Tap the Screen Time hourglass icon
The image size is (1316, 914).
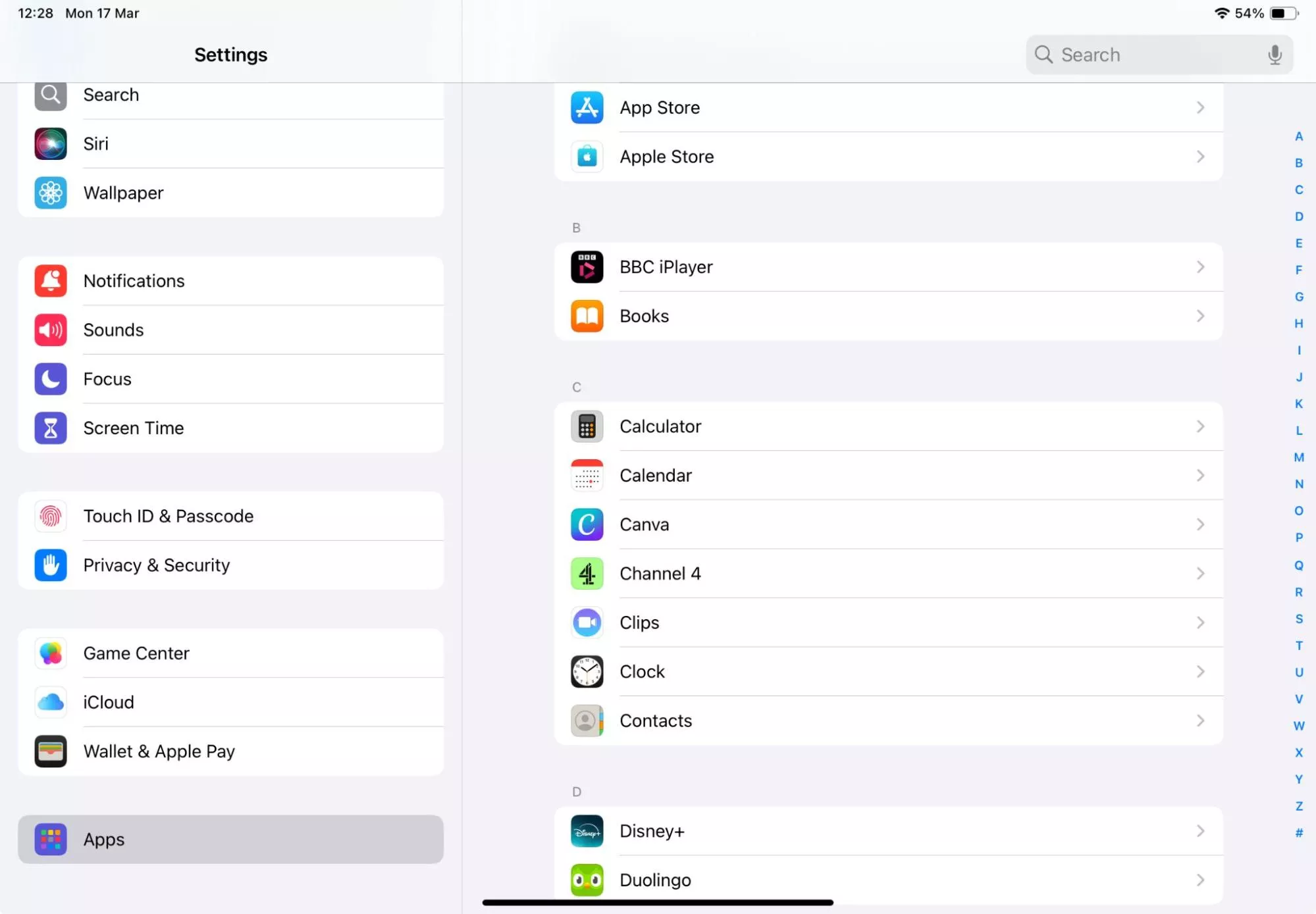[51, 428]
